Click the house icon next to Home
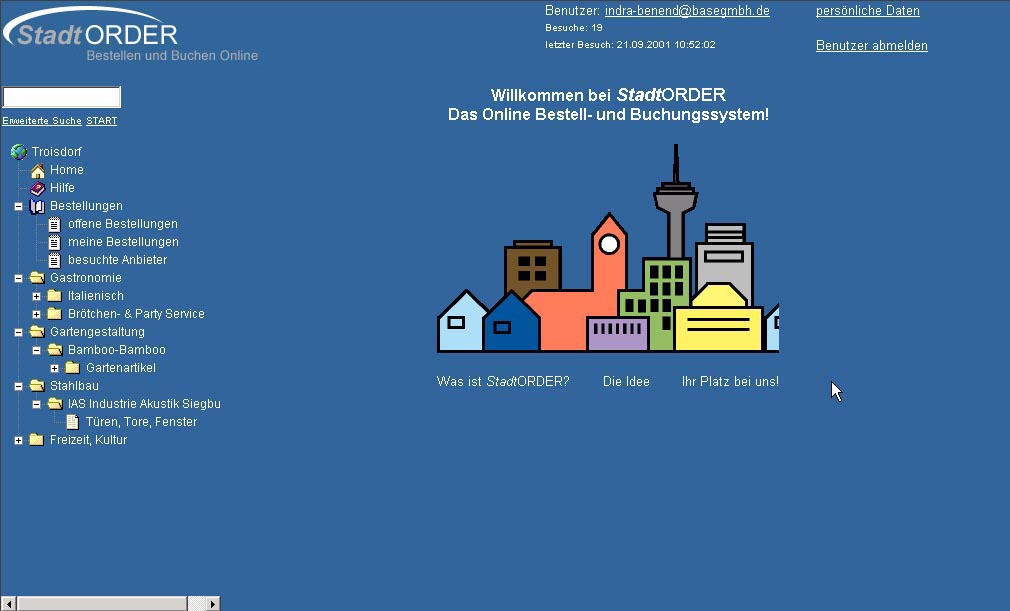 [38, 170]
